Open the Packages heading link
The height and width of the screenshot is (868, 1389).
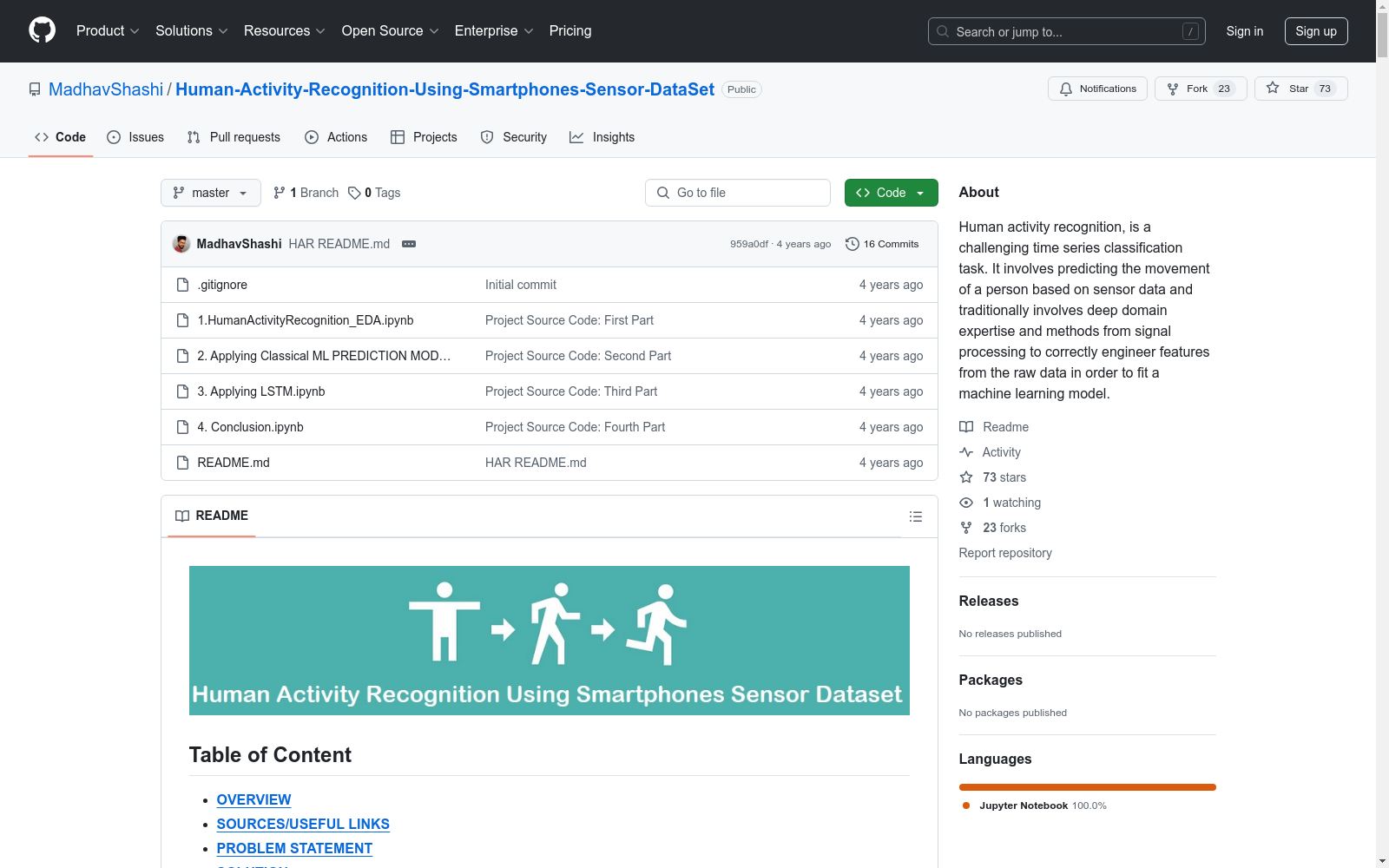[x=991, y=680]
